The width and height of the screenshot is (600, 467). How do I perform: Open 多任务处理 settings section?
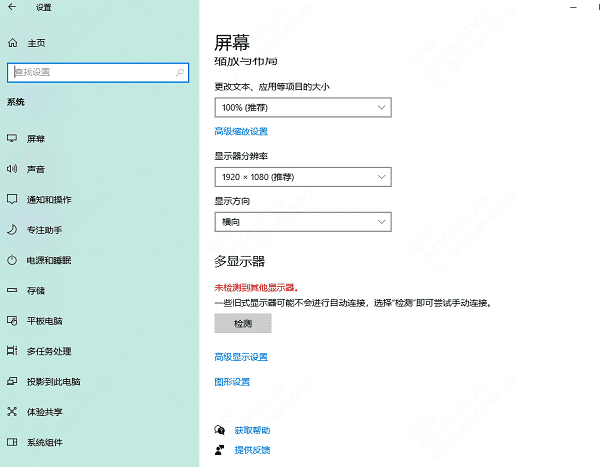49,351
